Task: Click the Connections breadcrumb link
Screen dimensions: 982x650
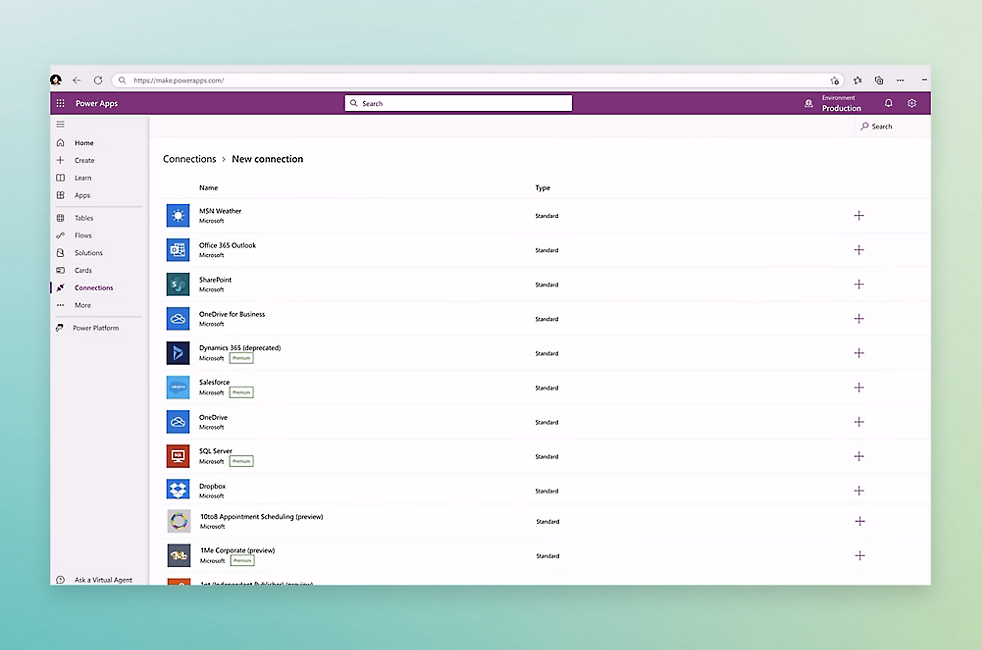Action: [189, 159]
